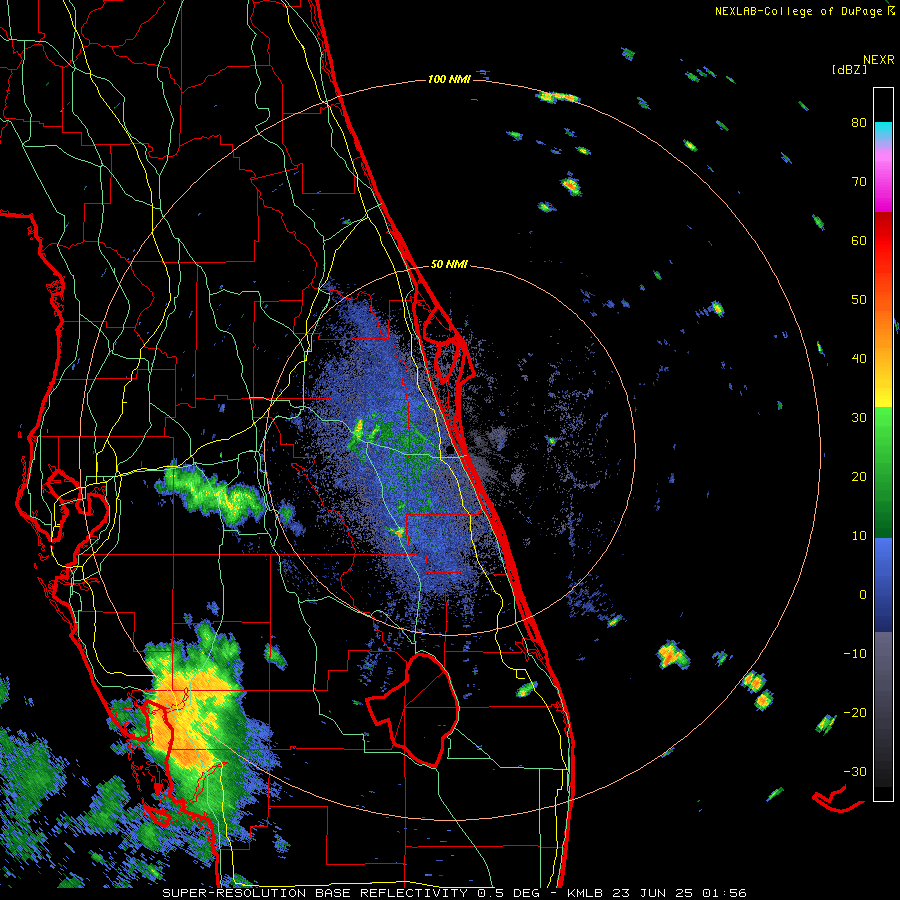Click the 70 dBZ scale value
The width and height of the screenshot is (900, 900).
pos(859,181)
